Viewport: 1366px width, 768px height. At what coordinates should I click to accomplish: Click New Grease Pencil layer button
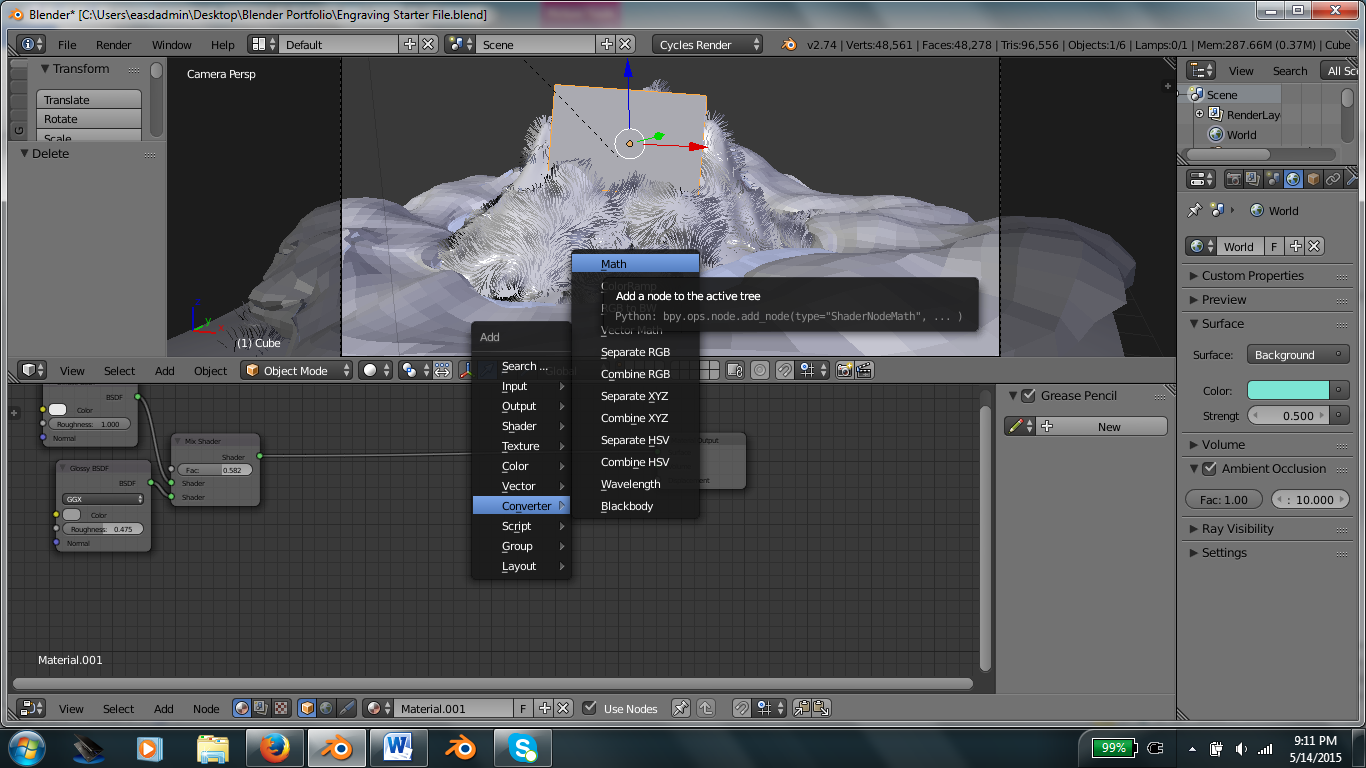click(x=1102, y=426)
